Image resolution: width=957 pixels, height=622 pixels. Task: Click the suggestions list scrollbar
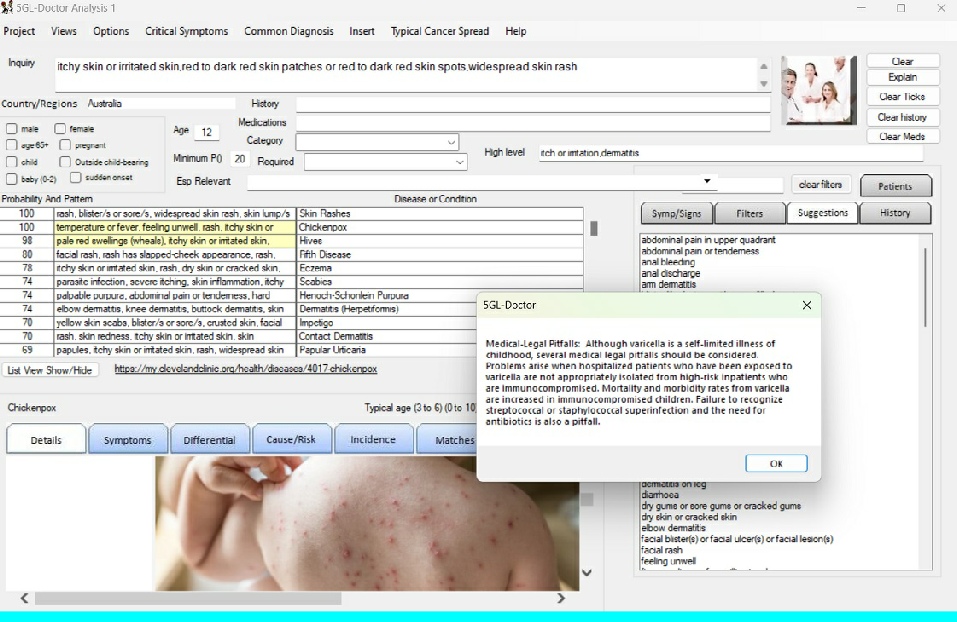pyautogui.click(x=925, y=287)
